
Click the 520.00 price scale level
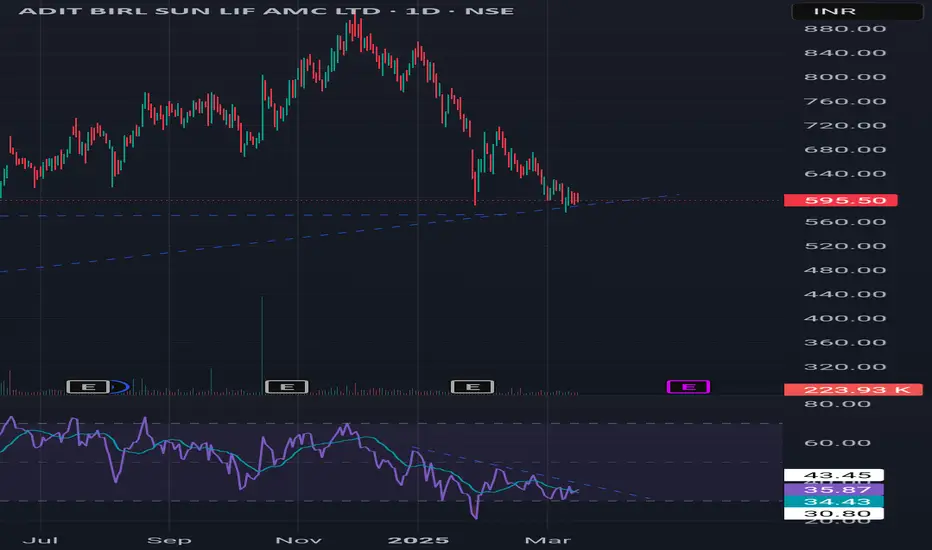tap(845, 246)
